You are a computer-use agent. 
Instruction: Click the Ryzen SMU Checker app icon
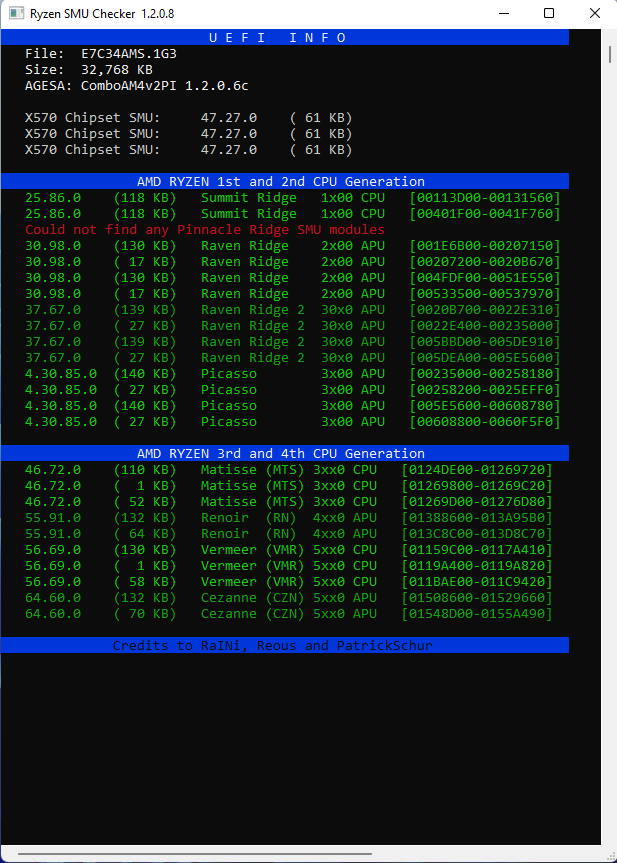coord(17,13)
